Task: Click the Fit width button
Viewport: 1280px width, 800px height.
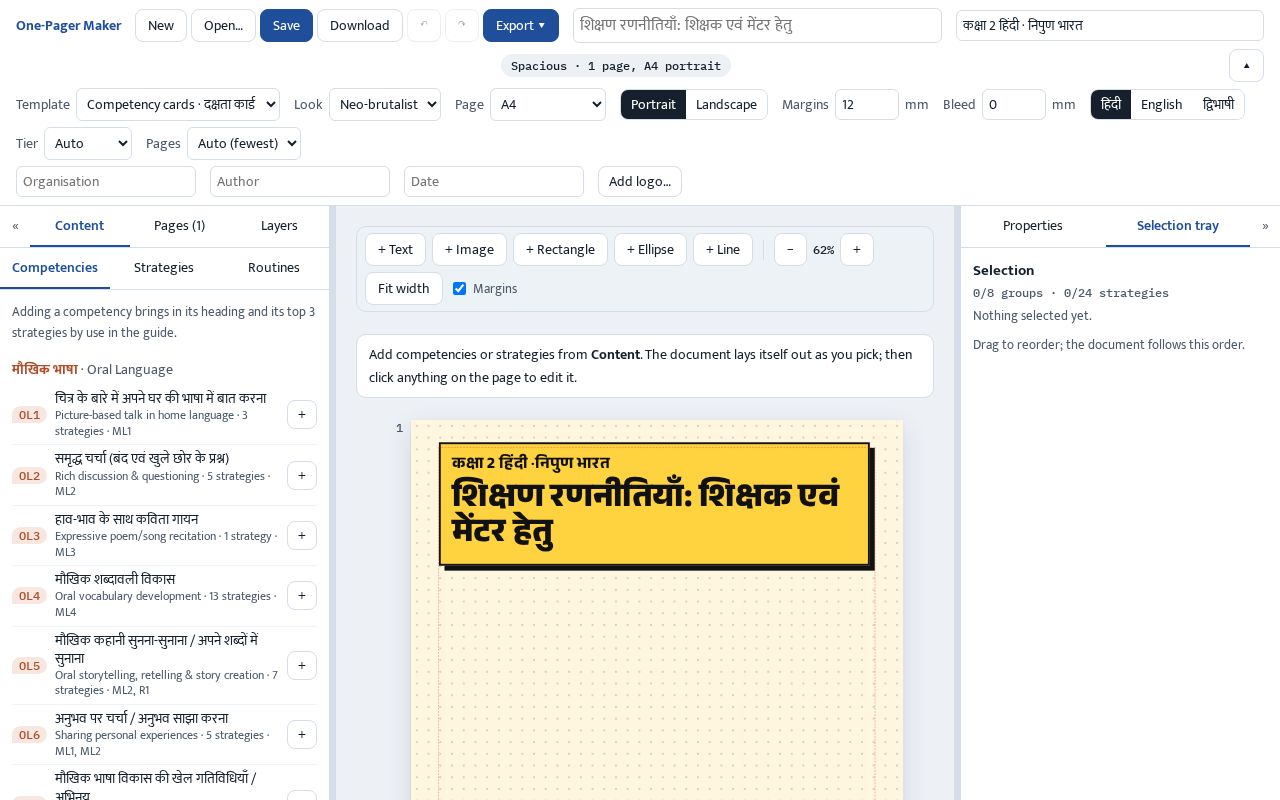Action: tap(404, 289)
